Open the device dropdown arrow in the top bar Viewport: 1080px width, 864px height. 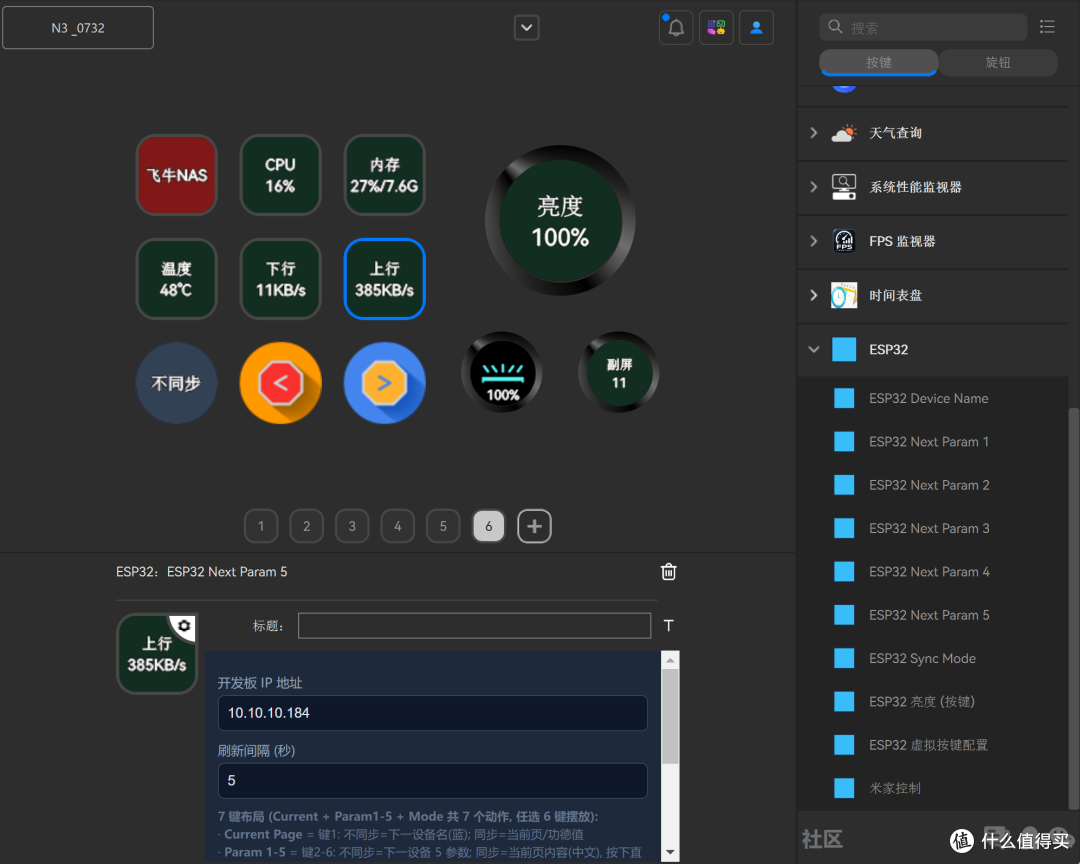[x=526, y=28]
